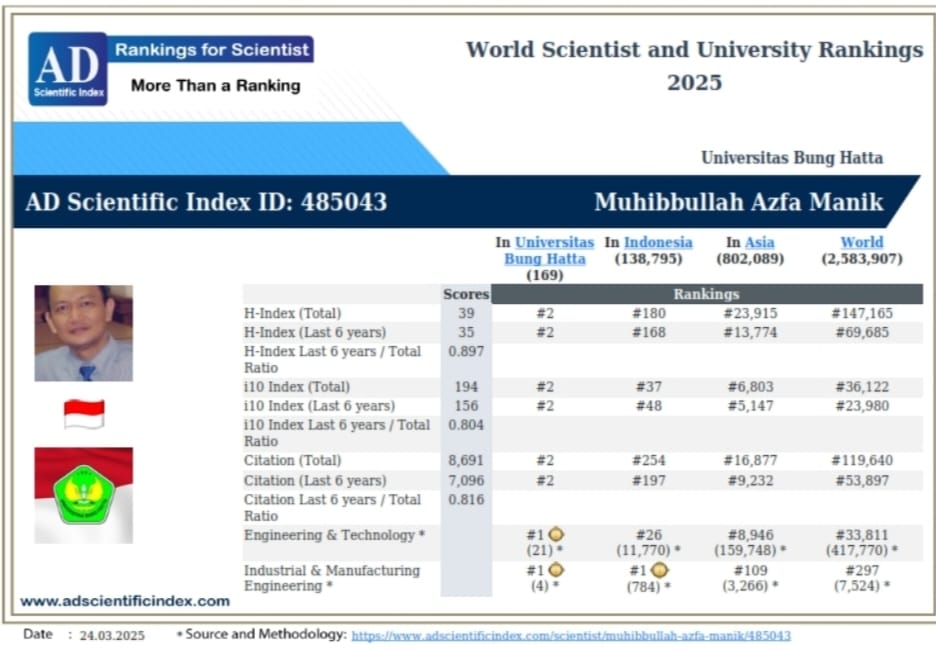
Task: Click the Indonesia rank #48
Action: [x=649, y=406]
